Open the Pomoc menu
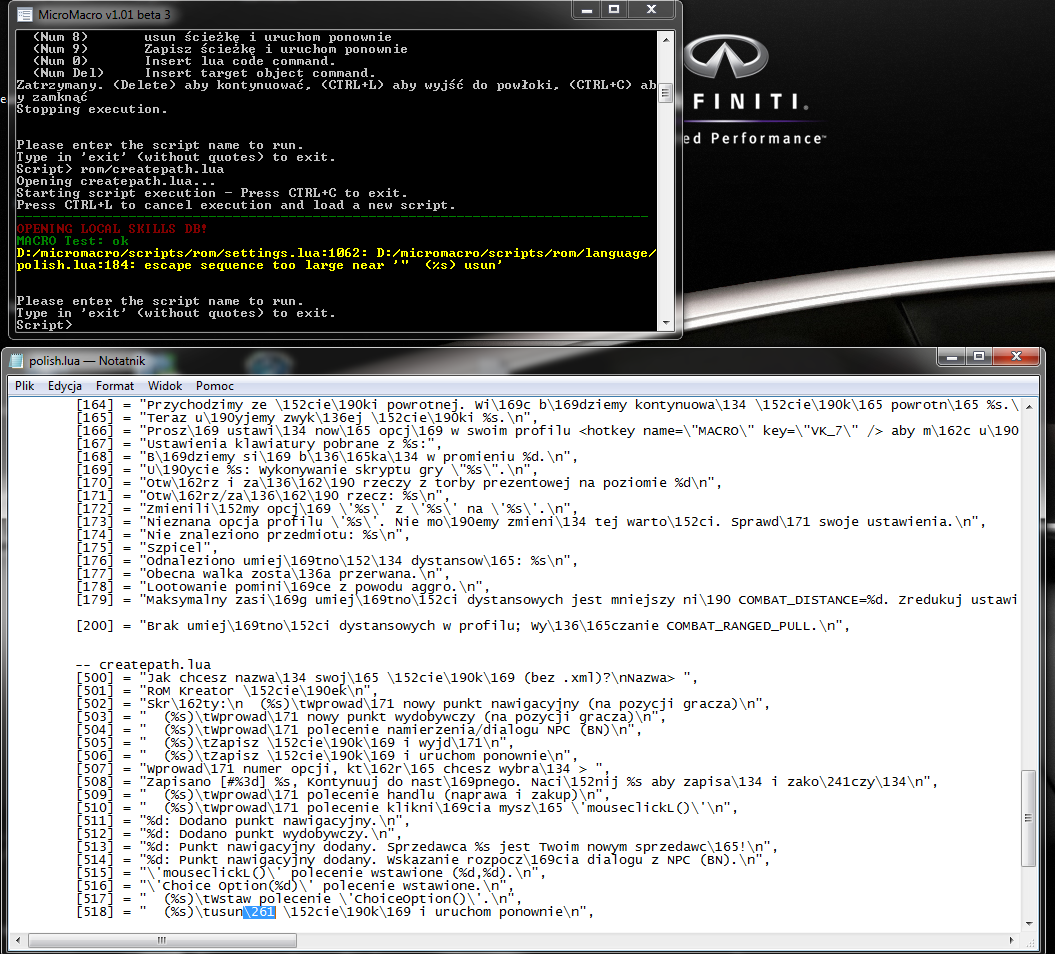 point(215,386)
